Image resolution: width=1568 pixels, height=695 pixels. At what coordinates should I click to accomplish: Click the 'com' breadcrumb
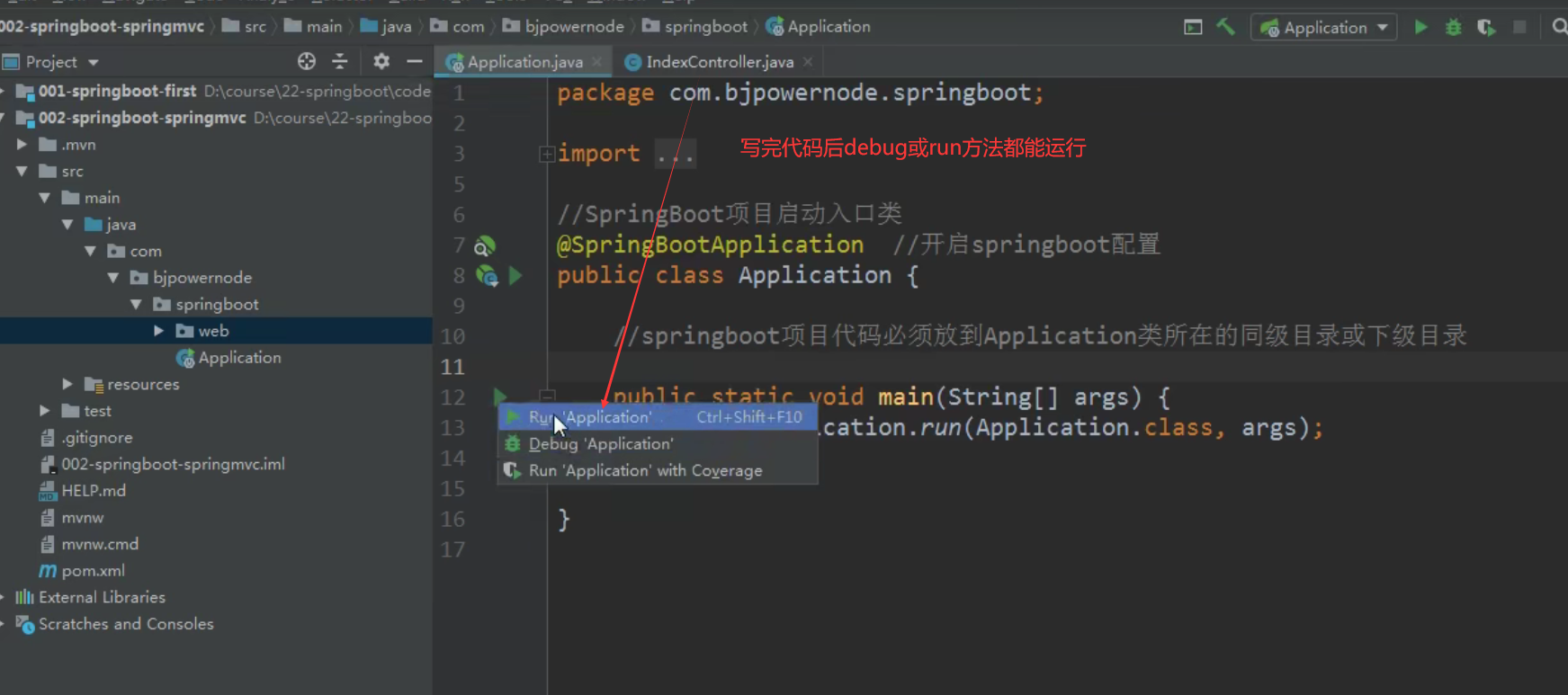[458, 26]
